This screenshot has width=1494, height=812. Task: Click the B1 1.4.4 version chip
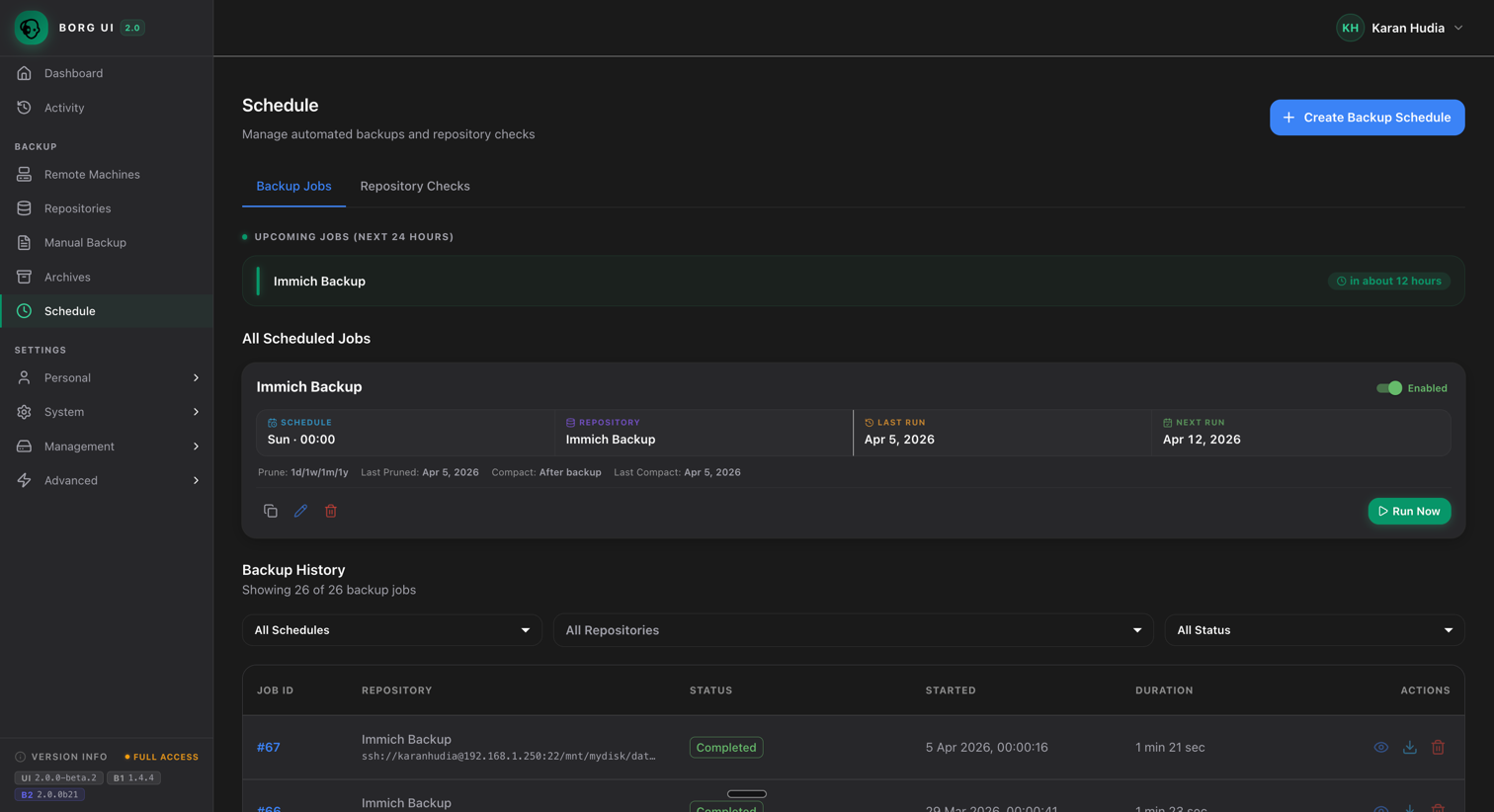pyautogui.click(x=134, y=778)
